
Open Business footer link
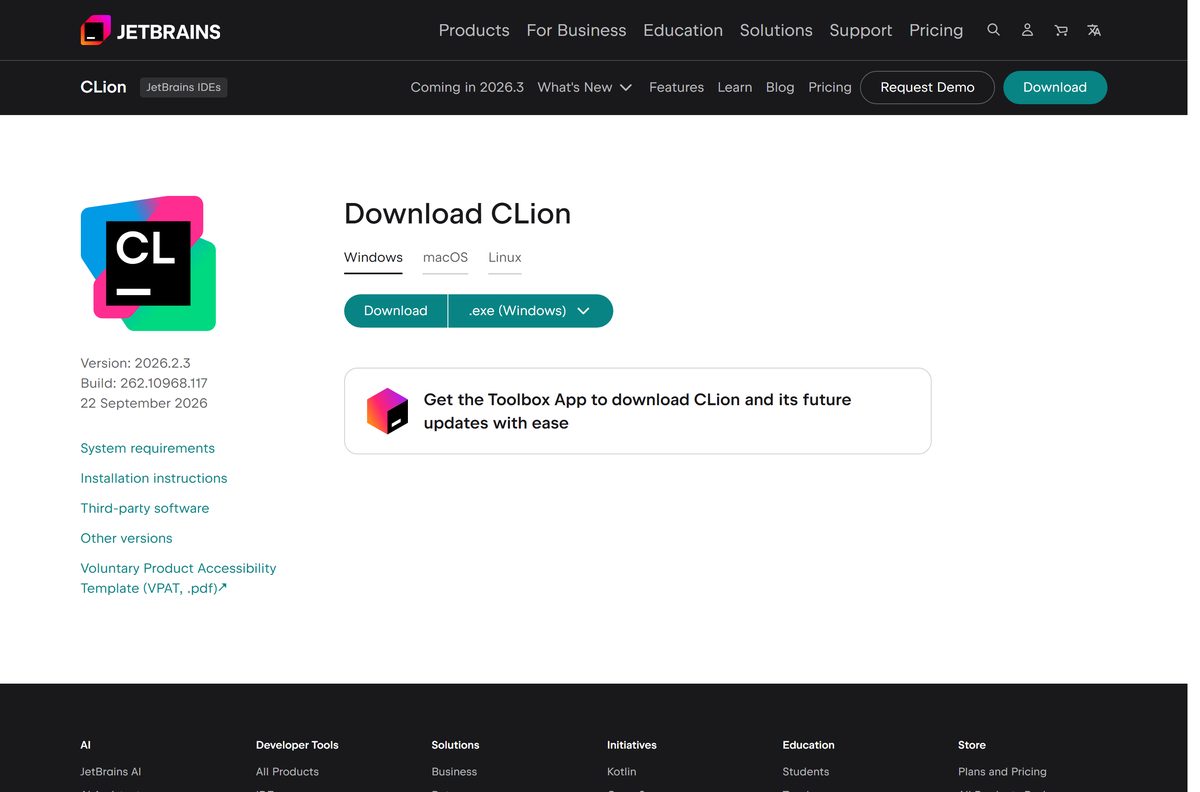point(454,772)
